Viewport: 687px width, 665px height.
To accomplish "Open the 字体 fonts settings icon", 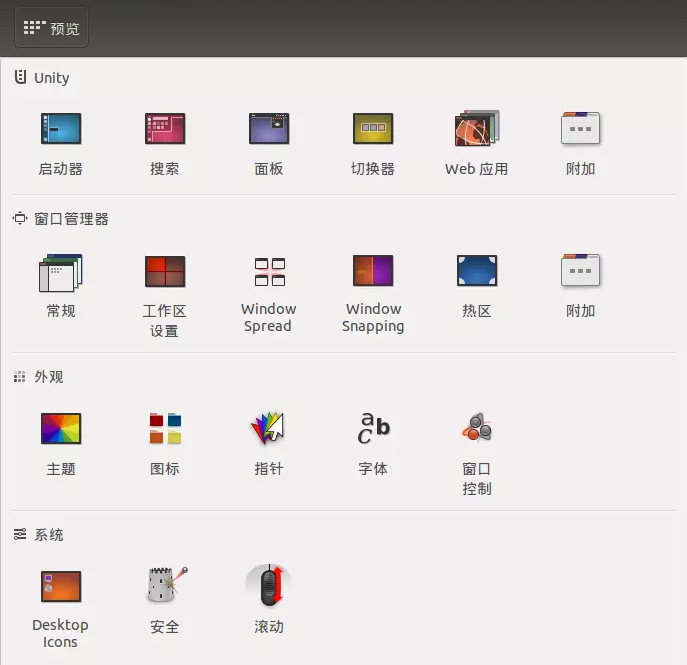I will pyautogui.click(x=373, y=428).
